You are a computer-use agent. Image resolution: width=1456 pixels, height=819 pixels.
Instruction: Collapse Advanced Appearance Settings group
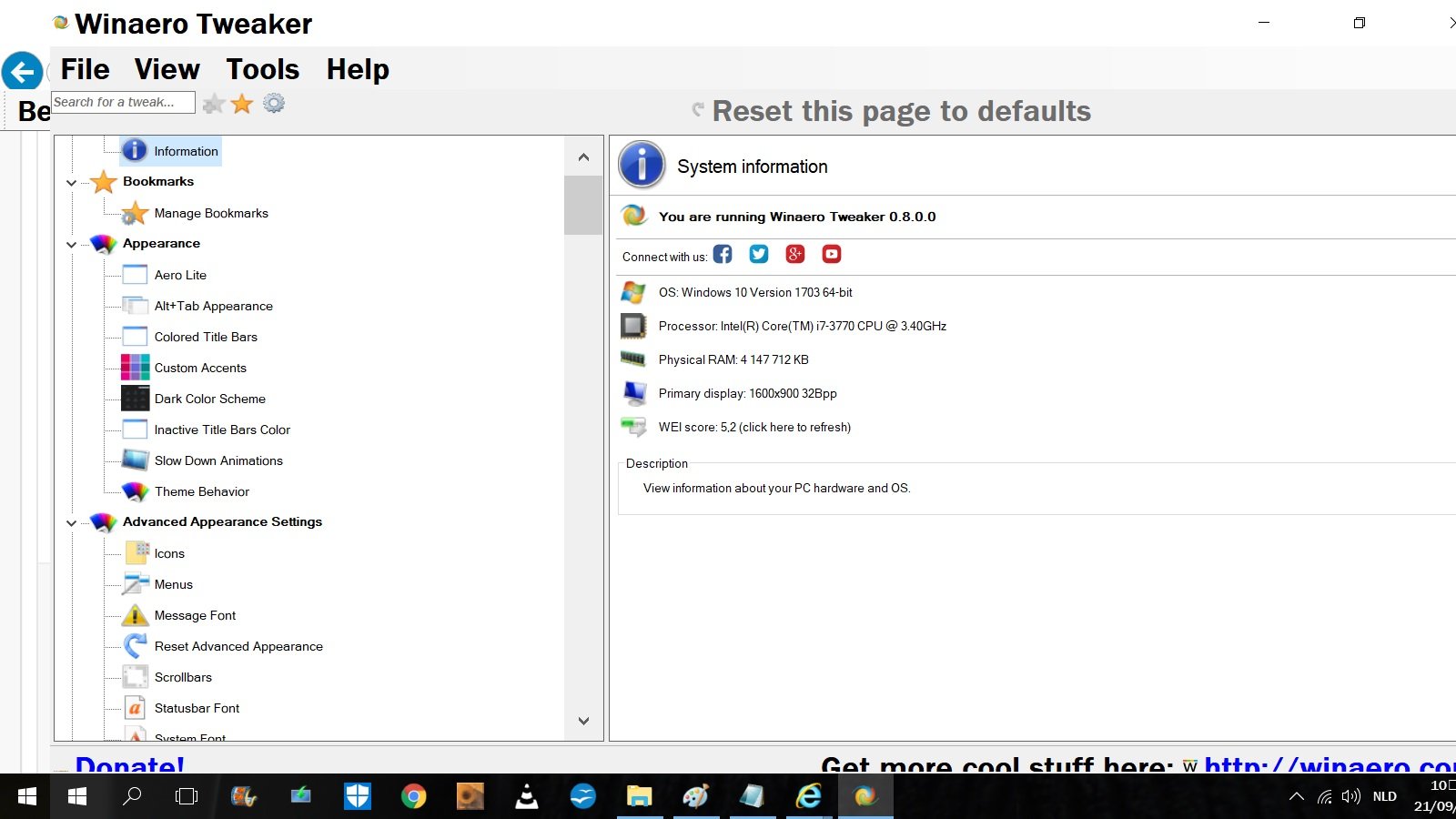click(71, 523)
